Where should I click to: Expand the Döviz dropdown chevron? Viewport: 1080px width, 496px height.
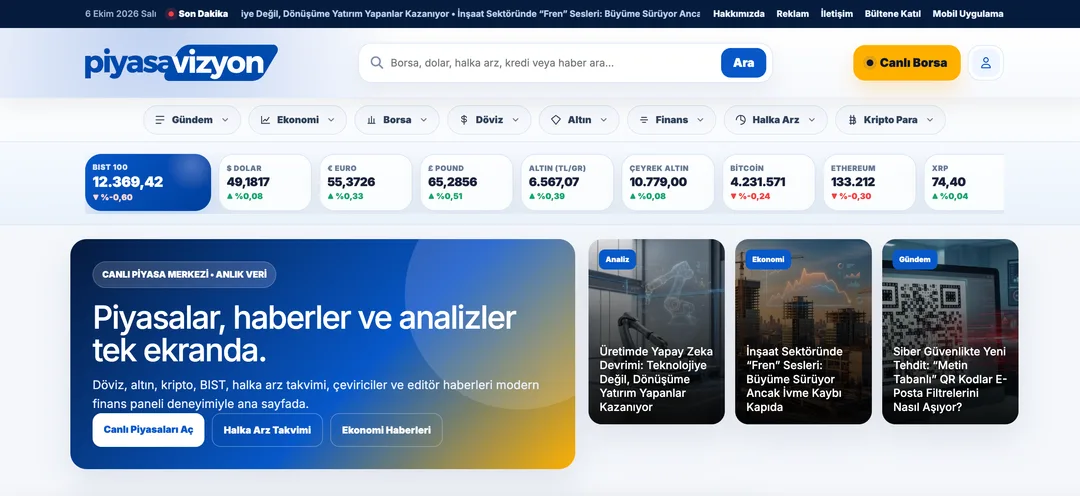[515, 120]
